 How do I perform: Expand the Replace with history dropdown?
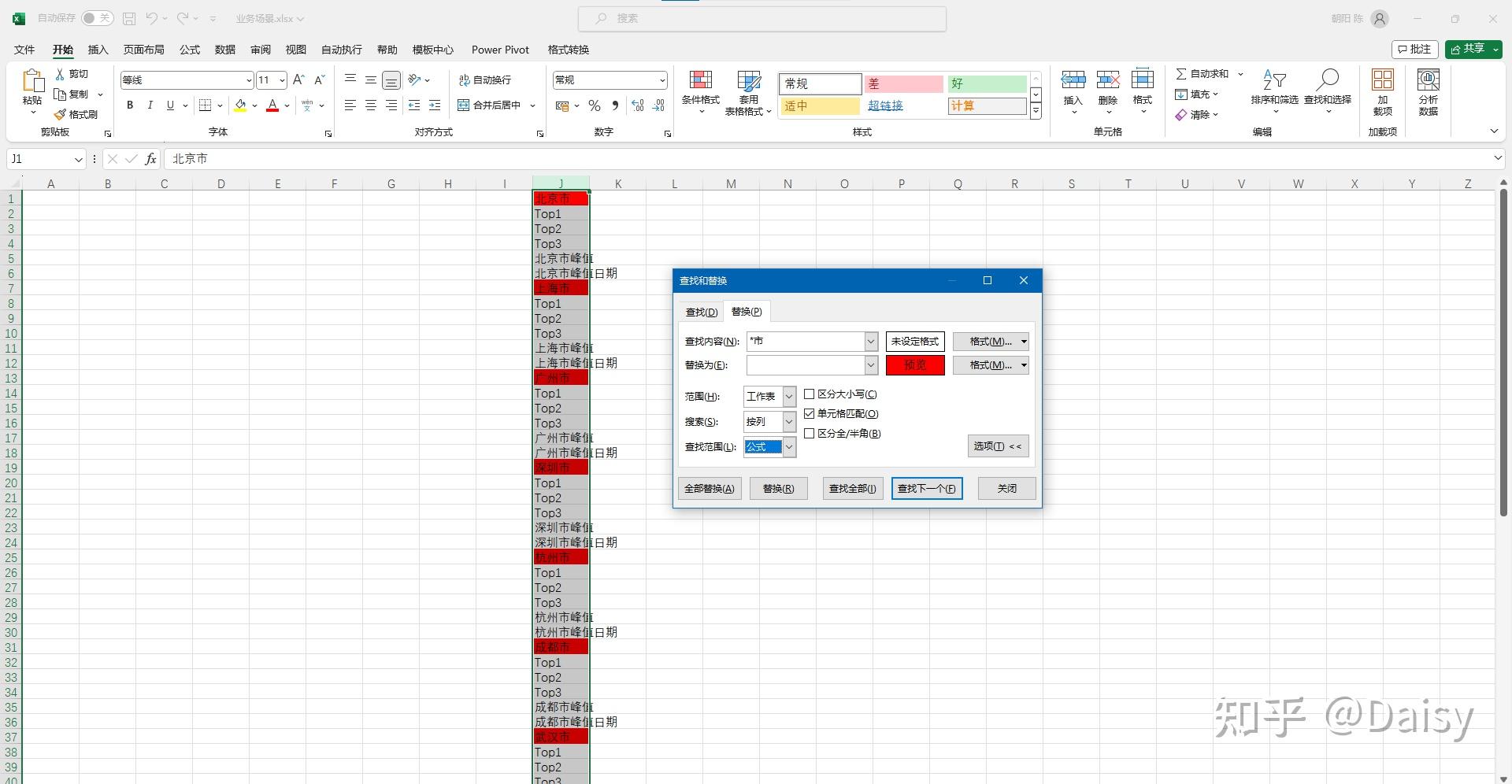click(871, 365)
